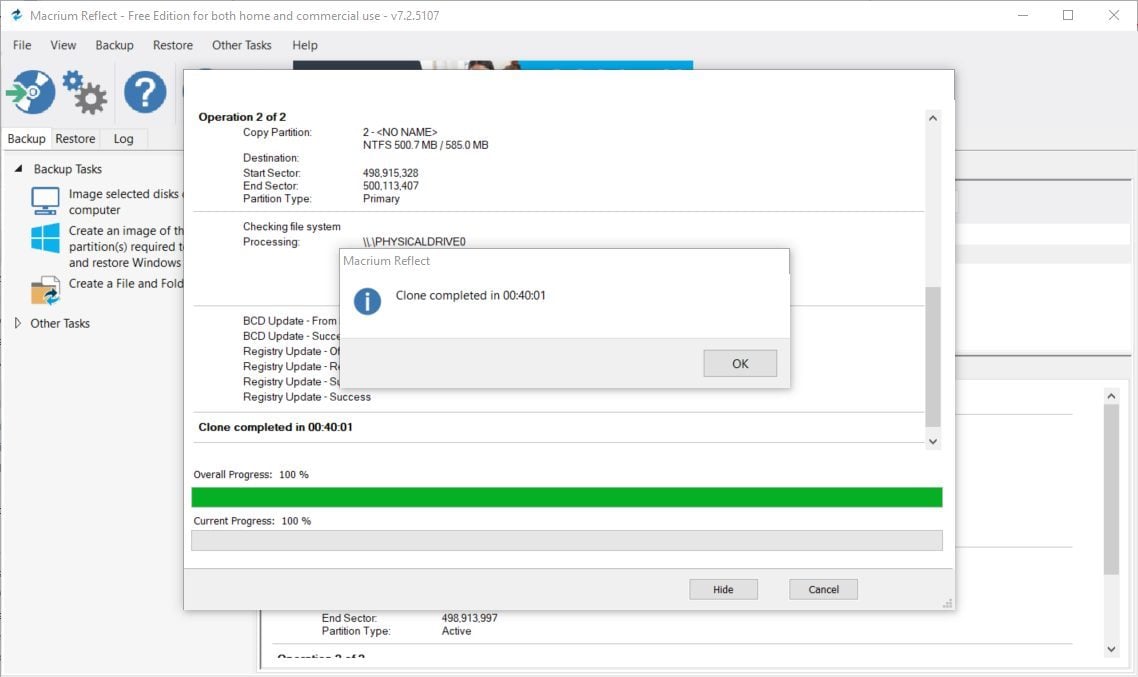Click the backup disc toolbar icon

[30, 92]
